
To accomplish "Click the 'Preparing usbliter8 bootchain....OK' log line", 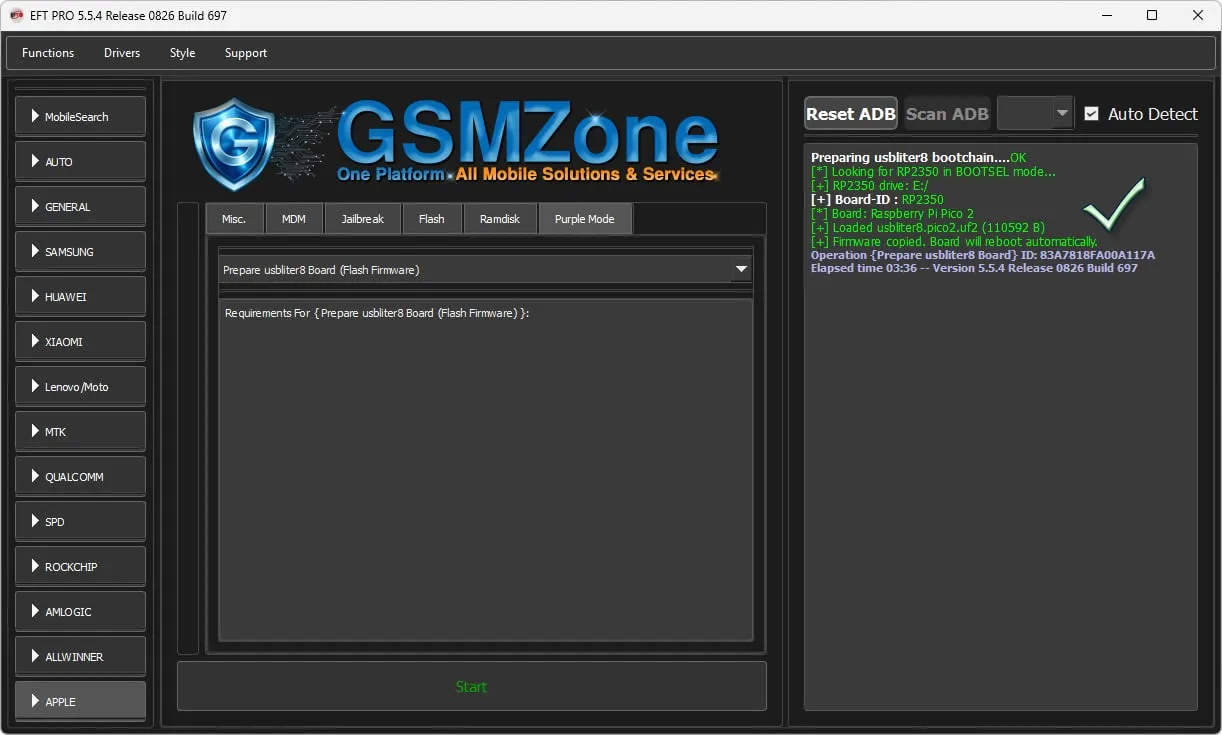I will (918, 158).
